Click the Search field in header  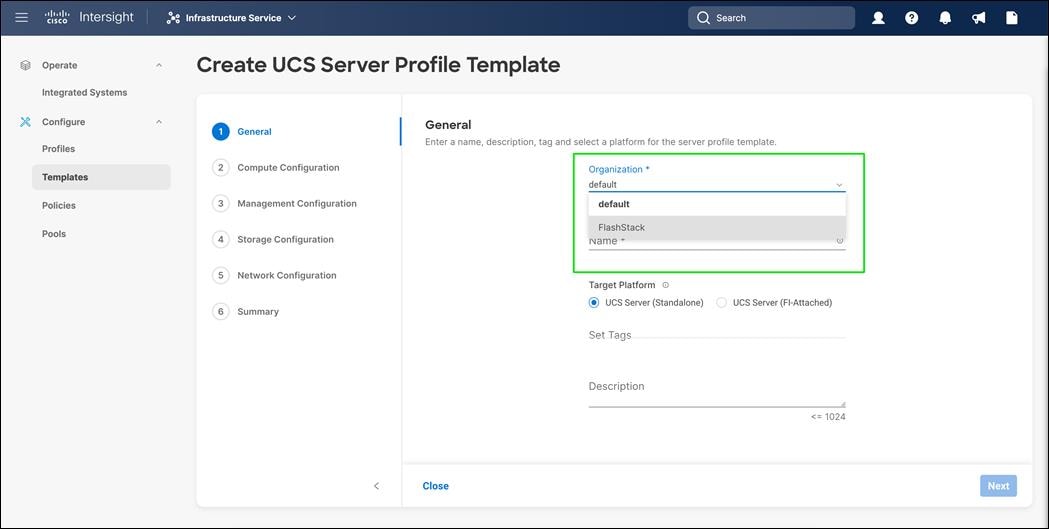(x=771, y=18)
